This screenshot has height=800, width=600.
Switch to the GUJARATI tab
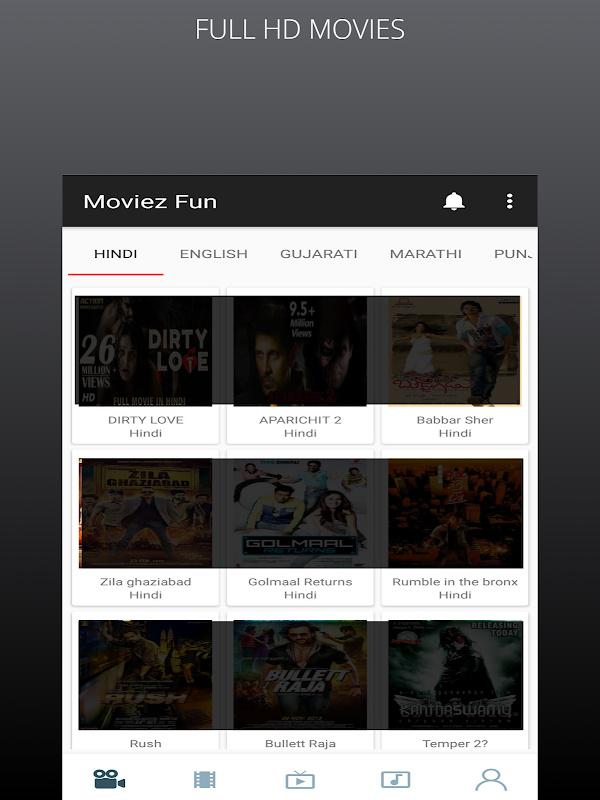[x=319, y=254]
